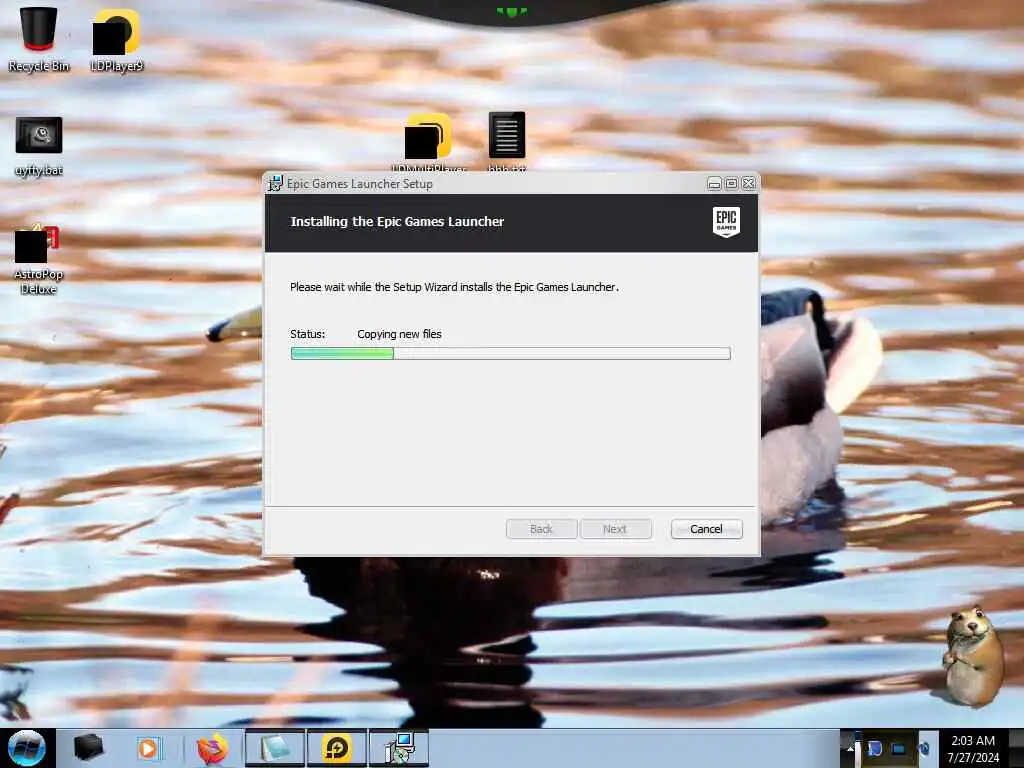This screenshot has height=768, width=1024.
Task: Click the installation progress bar
Action: pyautogui.click(x=511, y=353)
